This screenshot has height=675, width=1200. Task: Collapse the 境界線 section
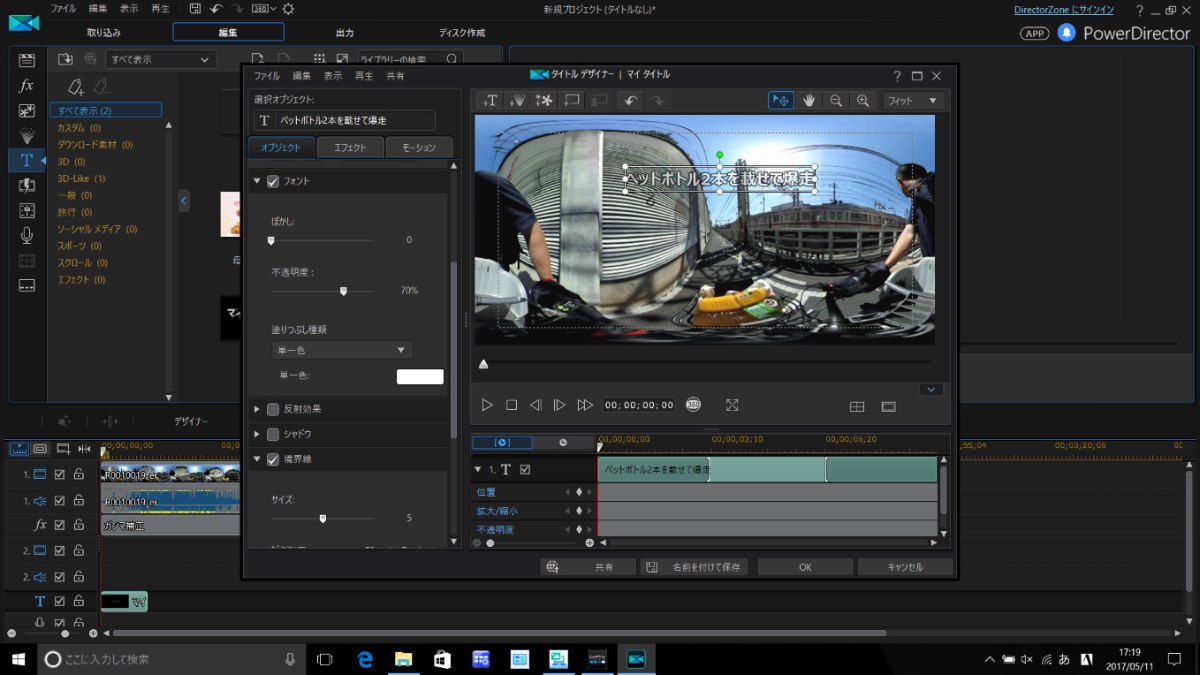coord(257,459)
